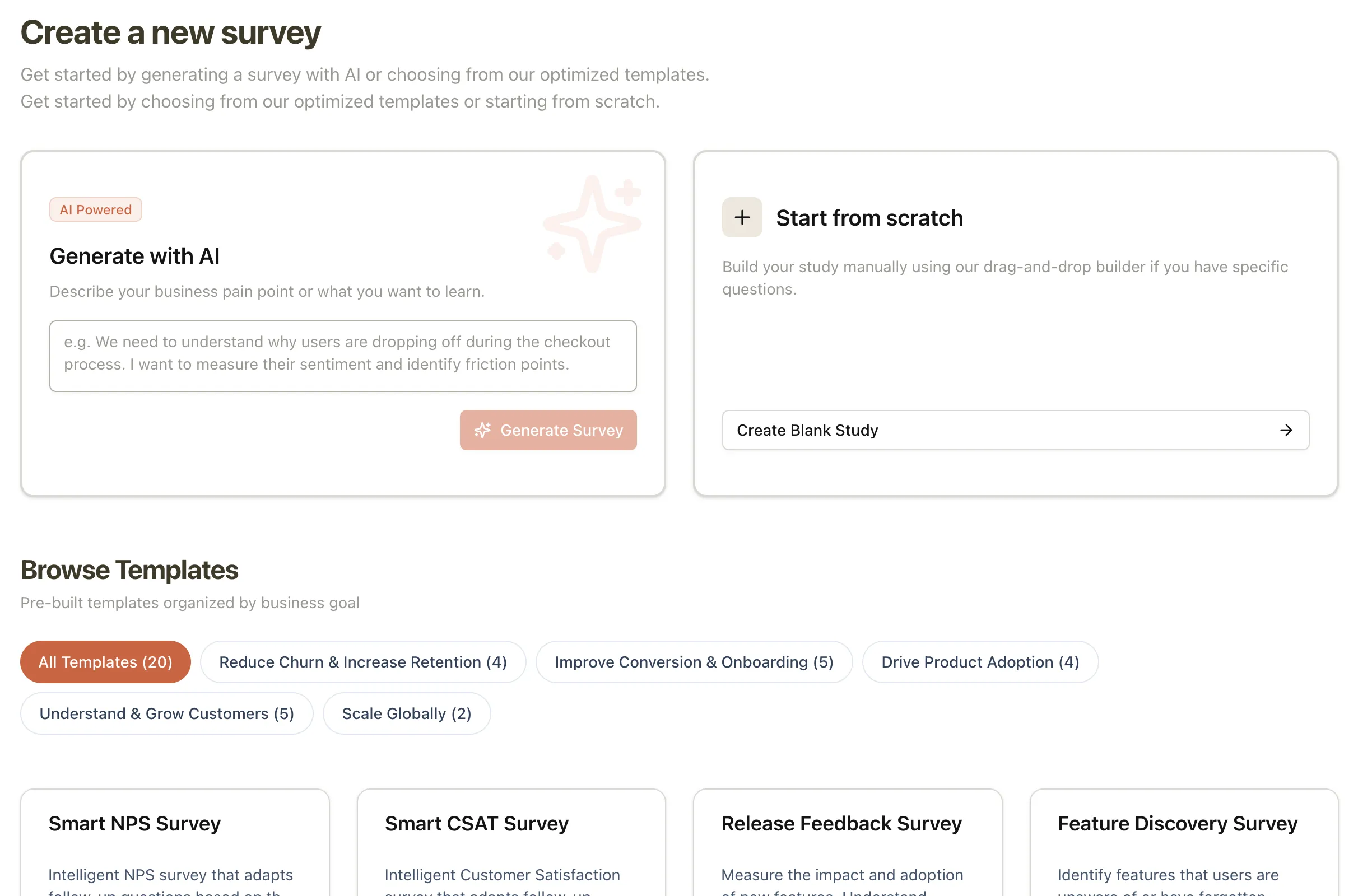Select the All Templates (20) filter
The image size is (1358, 896).
(x=105, y=662)
